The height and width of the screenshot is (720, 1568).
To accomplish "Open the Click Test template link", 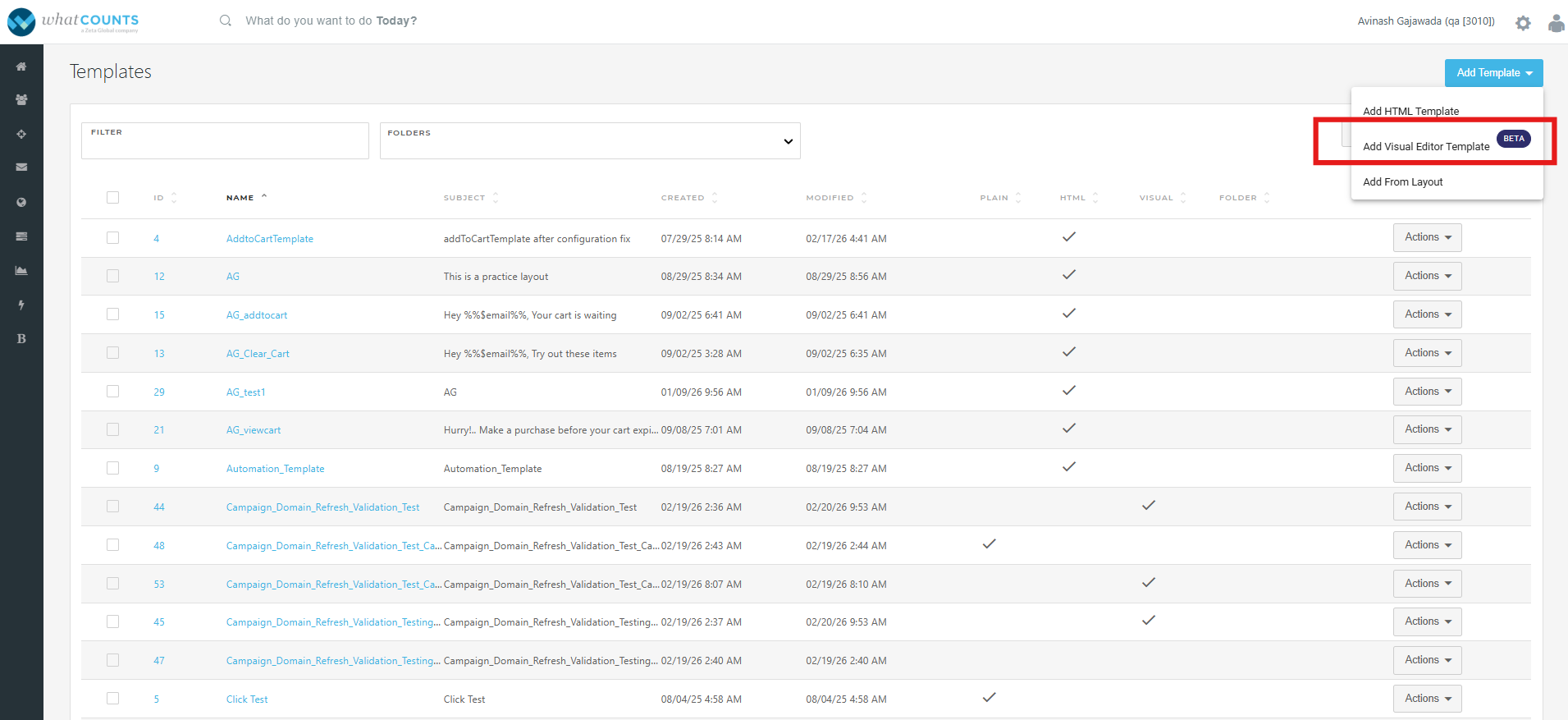I will click(247, 699).
